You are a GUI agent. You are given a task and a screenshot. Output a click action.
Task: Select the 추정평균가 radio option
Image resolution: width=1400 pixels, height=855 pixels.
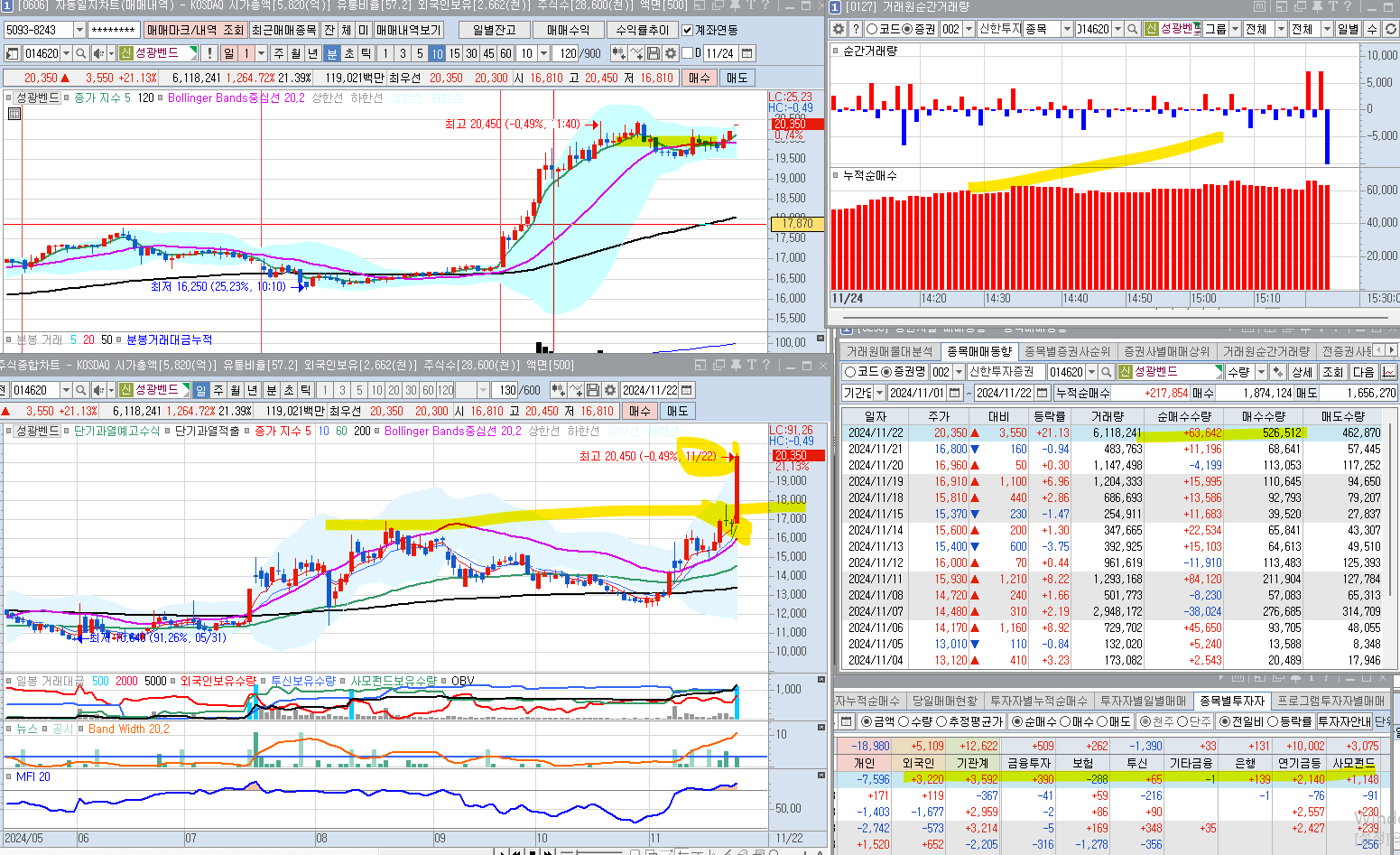tap(941, 721)
